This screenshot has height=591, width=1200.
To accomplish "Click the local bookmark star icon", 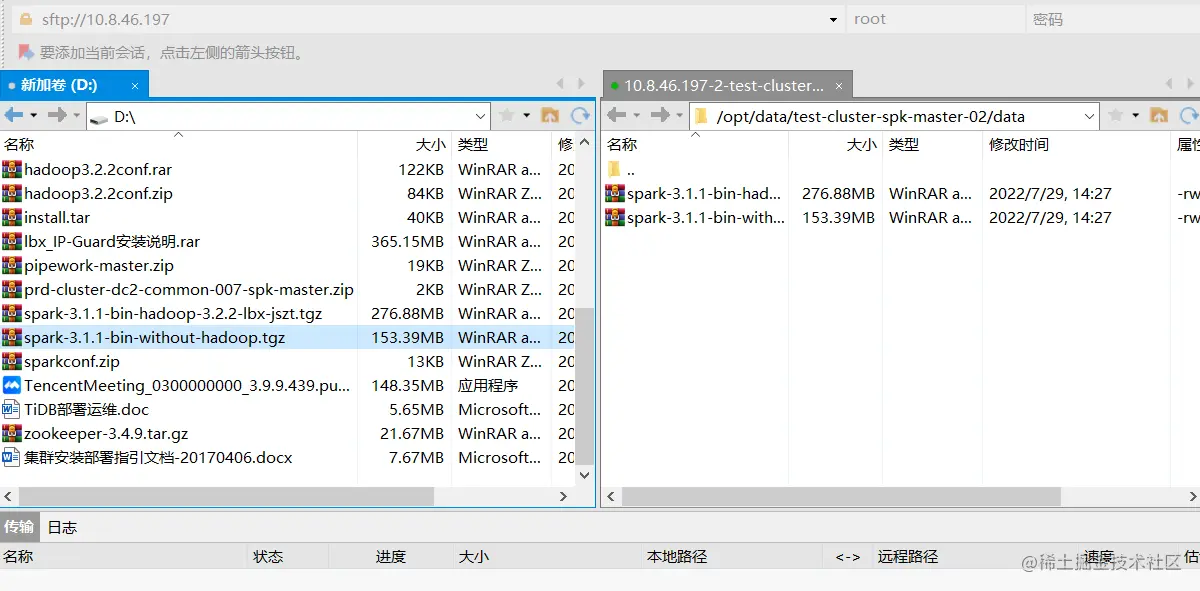I will (507, 116).
